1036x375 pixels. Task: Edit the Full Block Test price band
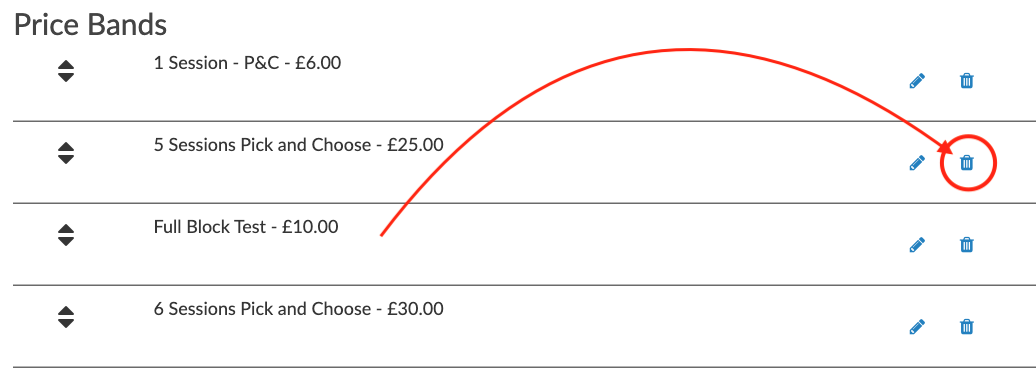[917, 245]
